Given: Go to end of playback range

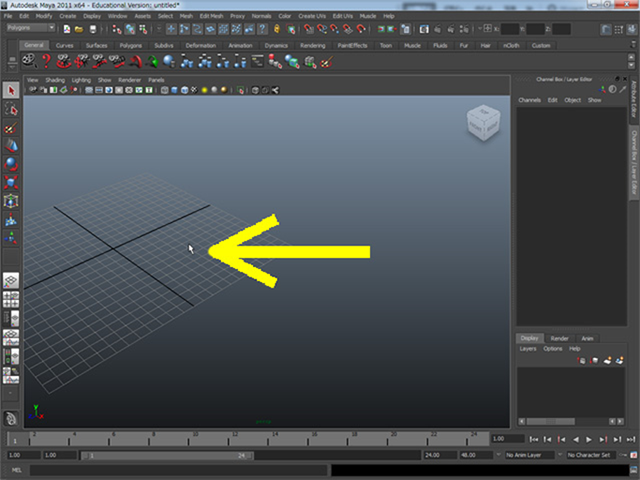Looking at the screenshot, I should pos(631,439).
